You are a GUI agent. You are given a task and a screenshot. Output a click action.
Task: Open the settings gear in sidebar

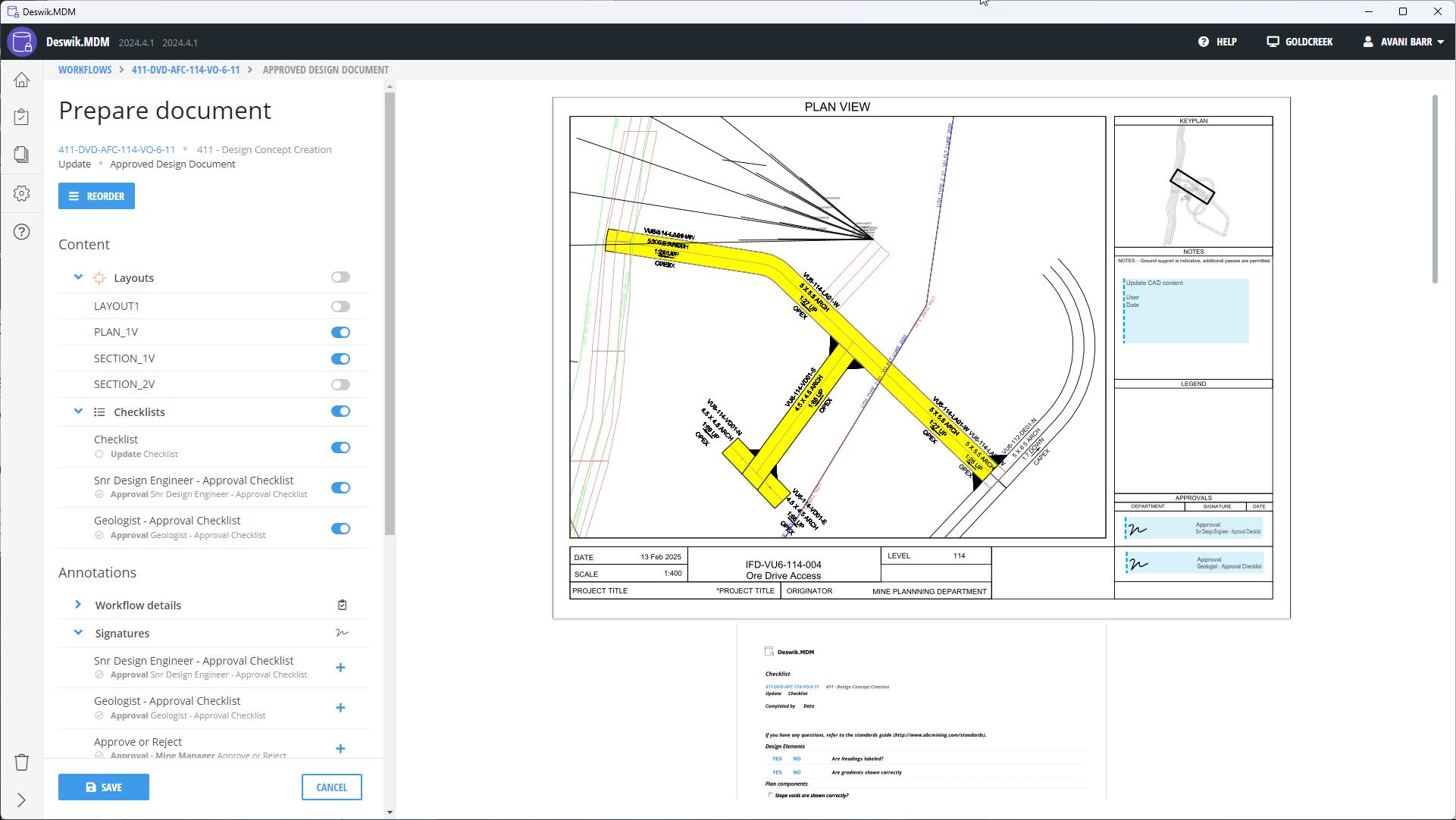click(x=22, y=193)
